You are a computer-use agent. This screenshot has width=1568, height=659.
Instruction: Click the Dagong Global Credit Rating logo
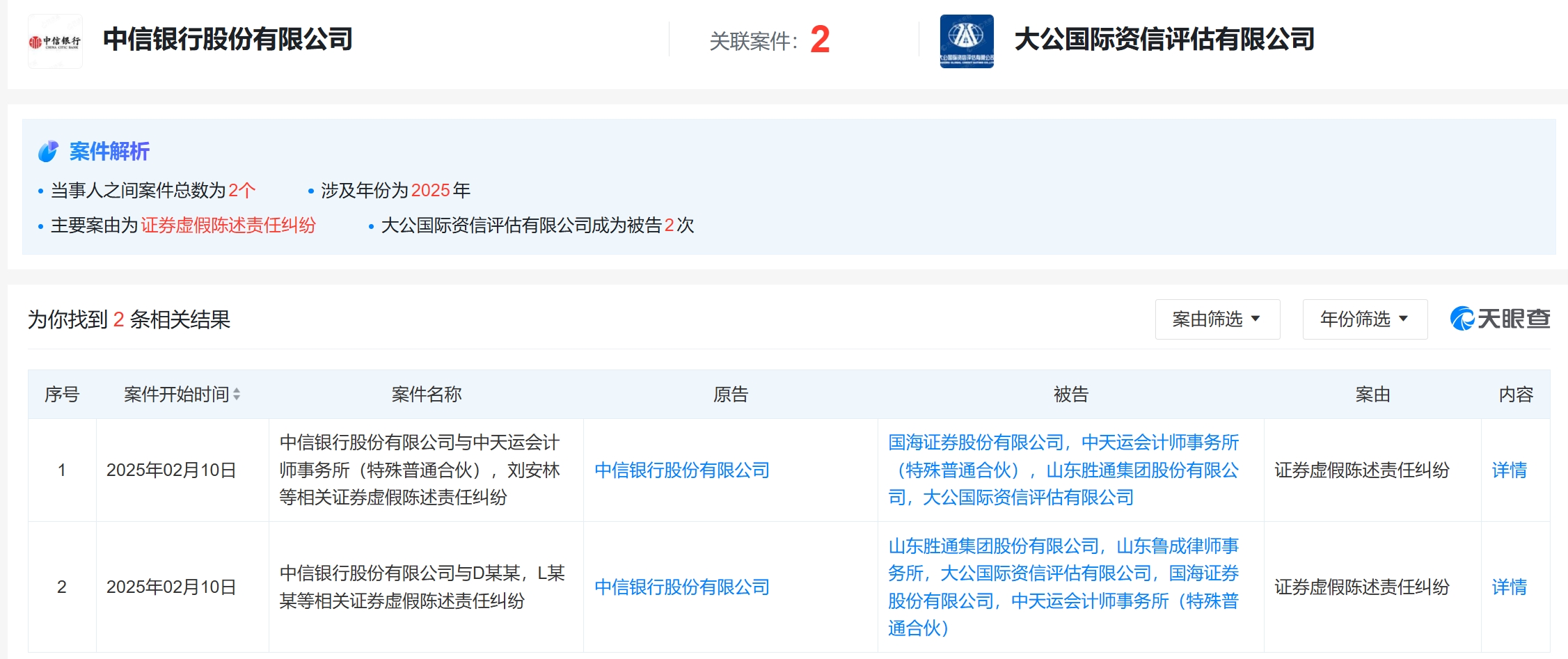point(967,41)
